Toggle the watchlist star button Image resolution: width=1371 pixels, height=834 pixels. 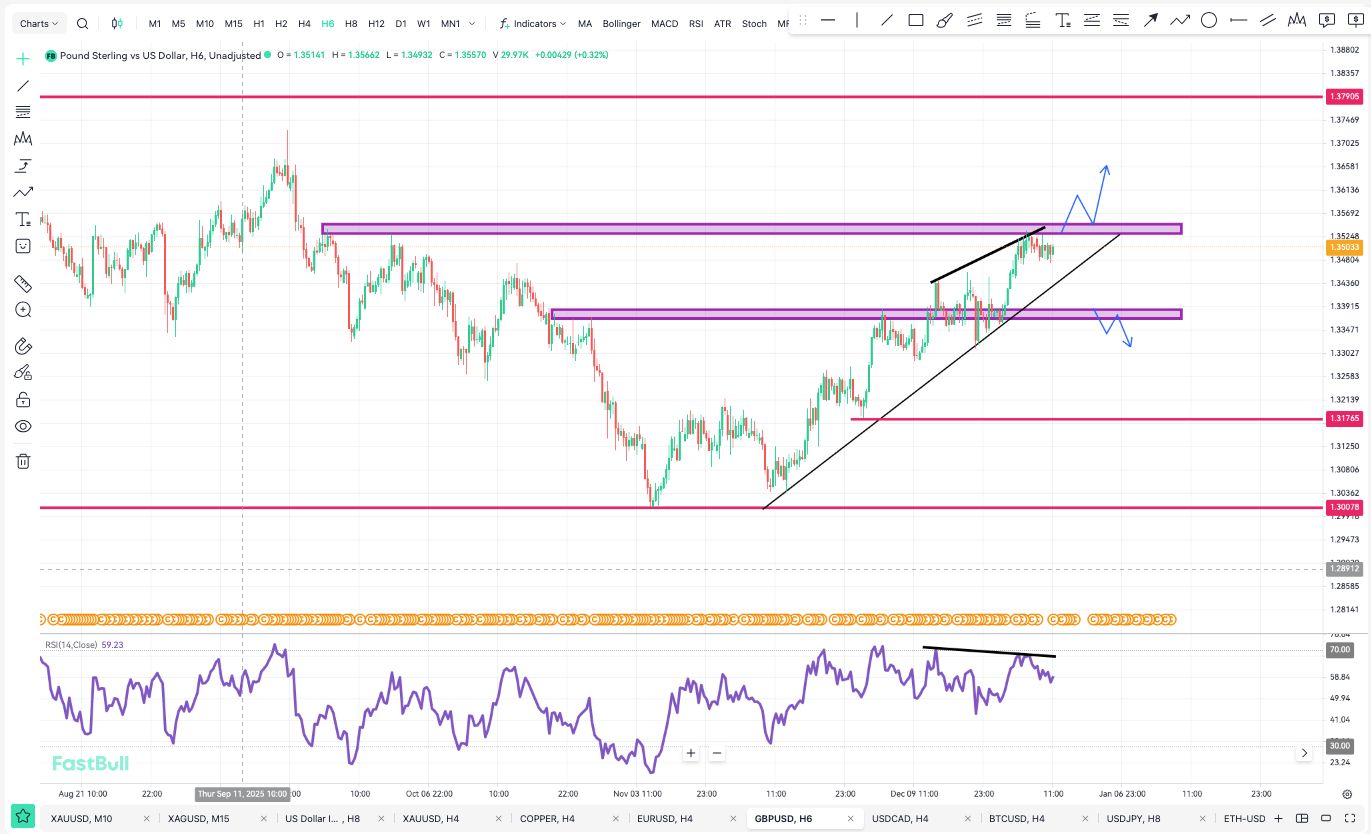[22, 817]
